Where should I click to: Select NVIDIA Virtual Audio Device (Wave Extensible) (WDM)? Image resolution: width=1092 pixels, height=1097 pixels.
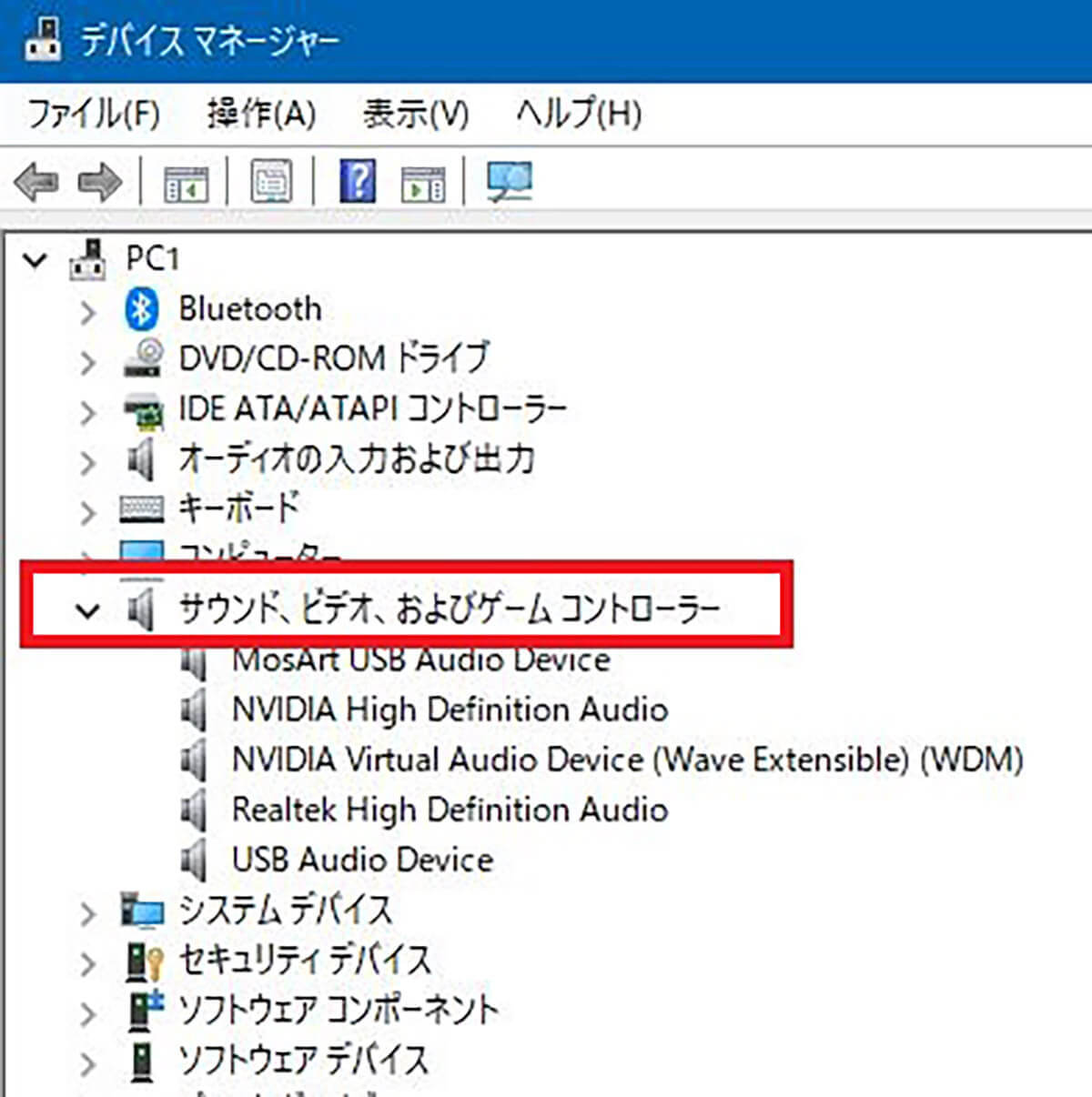628,760
